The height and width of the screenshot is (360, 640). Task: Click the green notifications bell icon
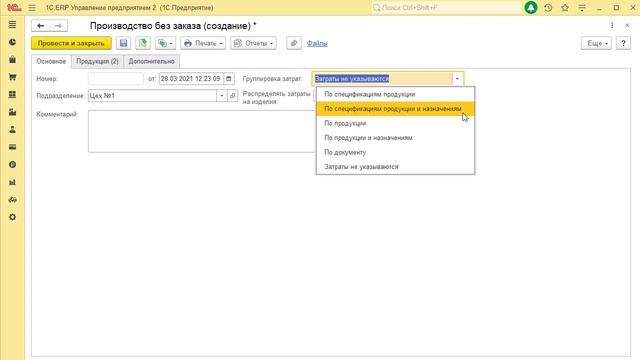click(531, 8)
